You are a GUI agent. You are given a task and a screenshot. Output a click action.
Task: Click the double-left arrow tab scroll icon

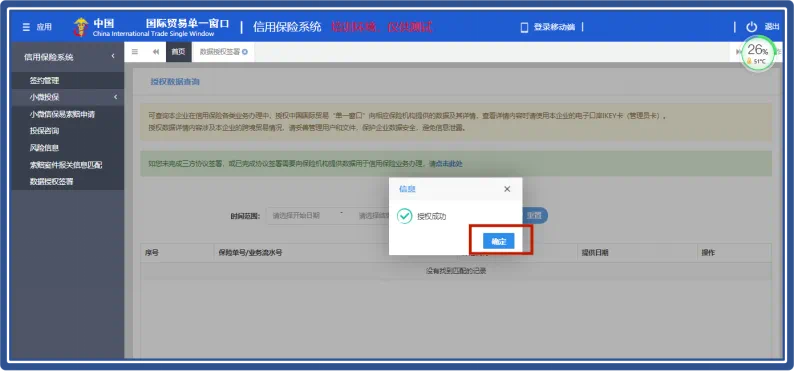(155, 52)
